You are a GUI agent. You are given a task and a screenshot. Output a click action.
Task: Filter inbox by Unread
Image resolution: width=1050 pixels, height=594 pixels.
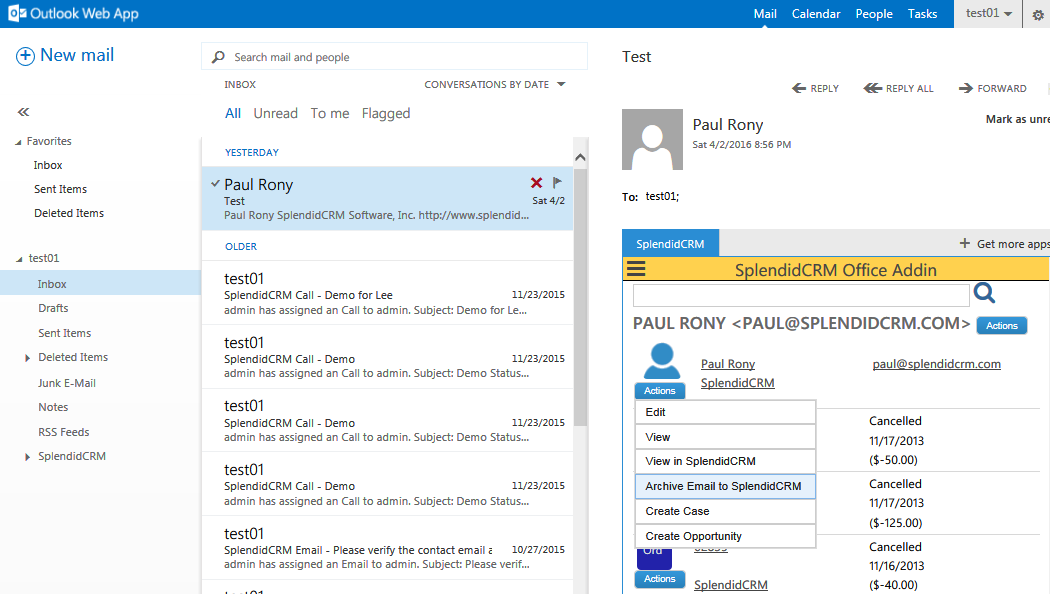tap(275, 114)
